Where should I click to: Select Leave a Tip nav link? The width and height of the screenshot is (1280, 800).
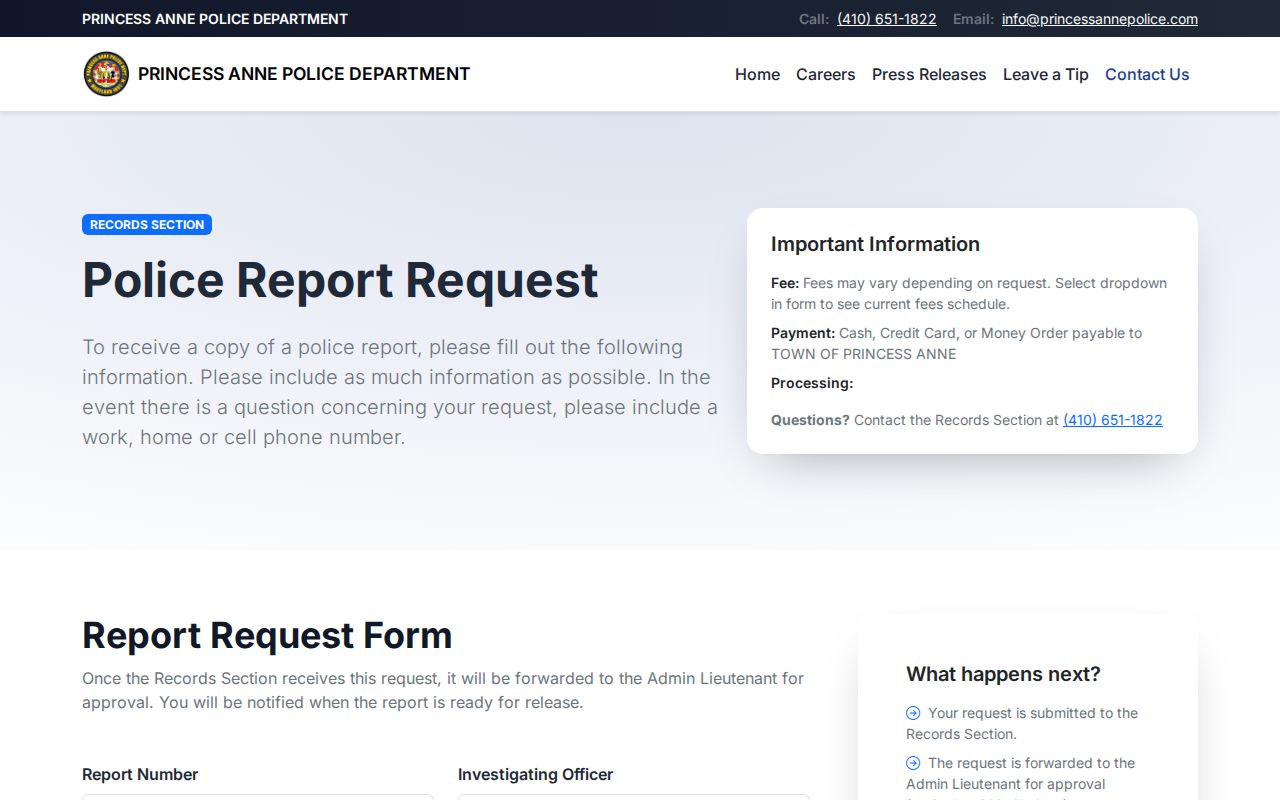pyautogui.click(x=1046, y=74)
